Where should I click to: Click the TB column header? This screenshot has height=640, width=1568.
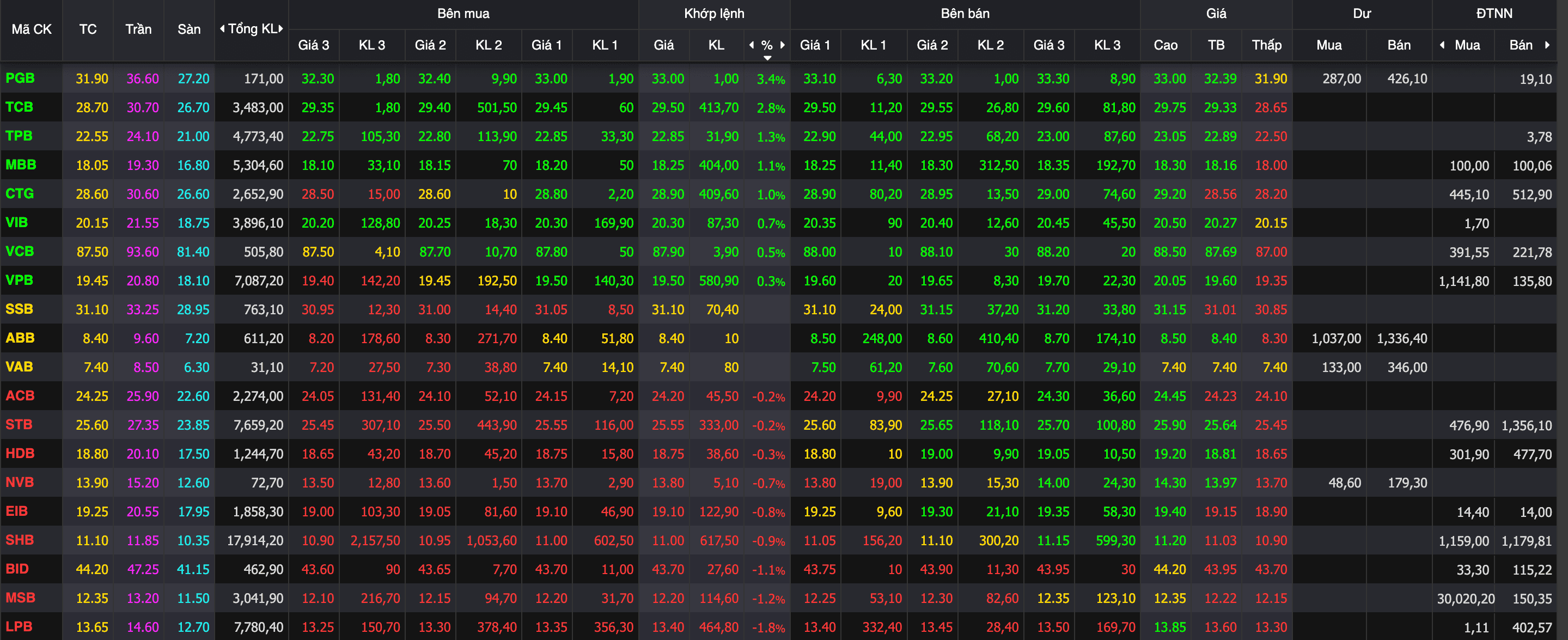point(1216,45)
